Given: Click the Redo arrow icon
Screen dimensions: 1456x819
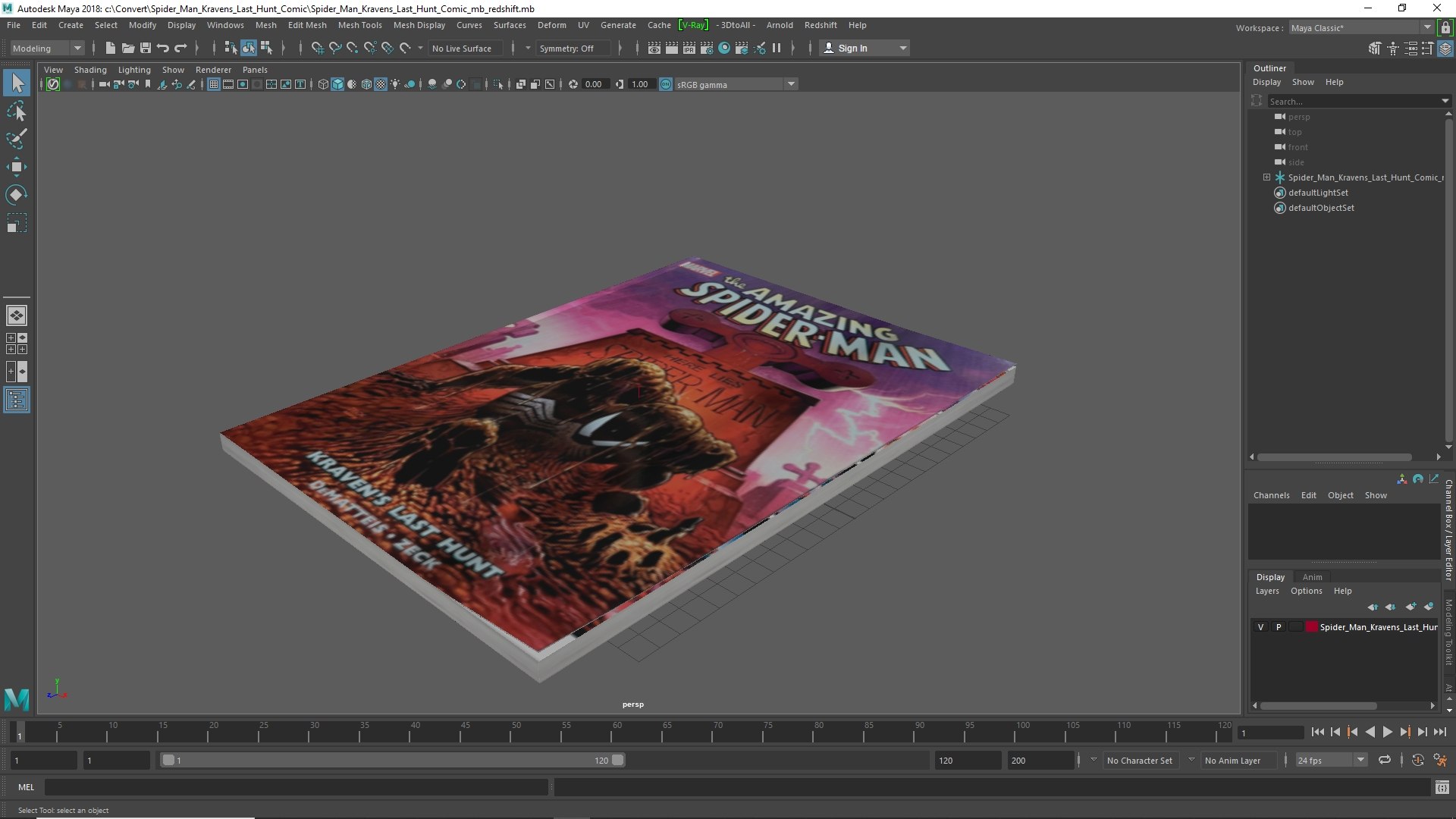Looking at the screenshot, I should pos(180,48).
